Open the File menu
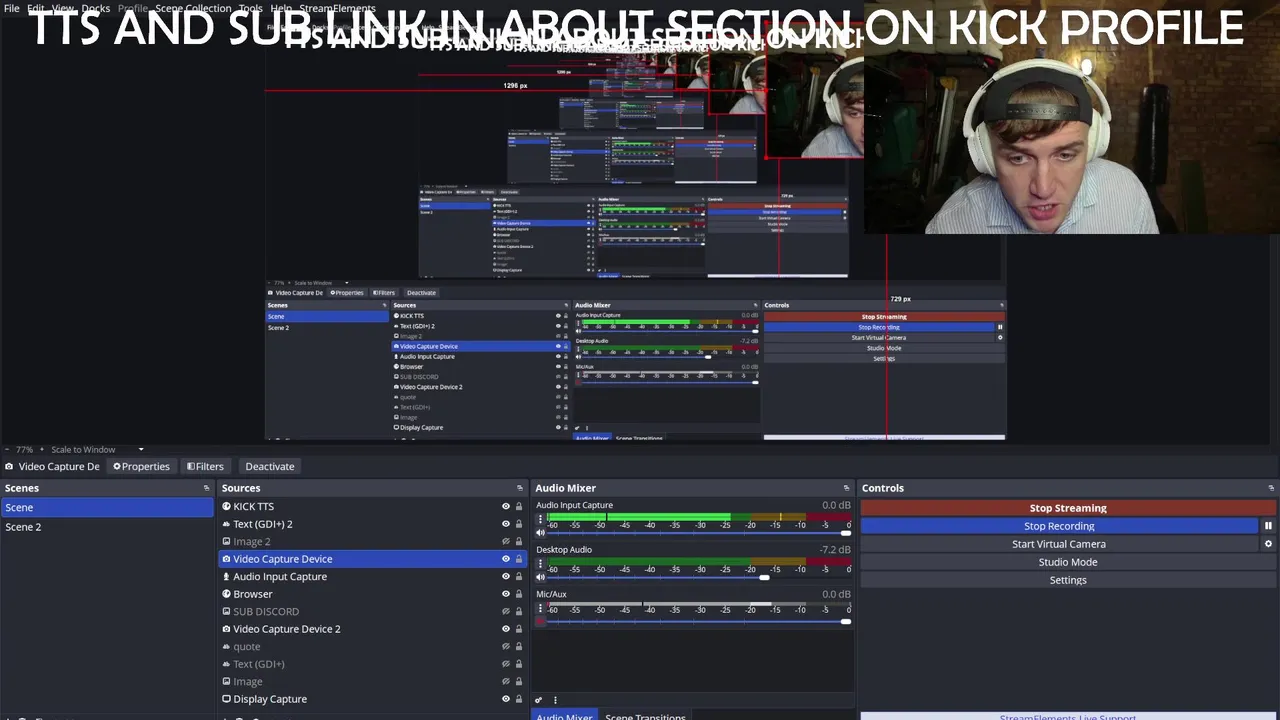Screen dimensions: 1280x720 (x=12, y=8)
